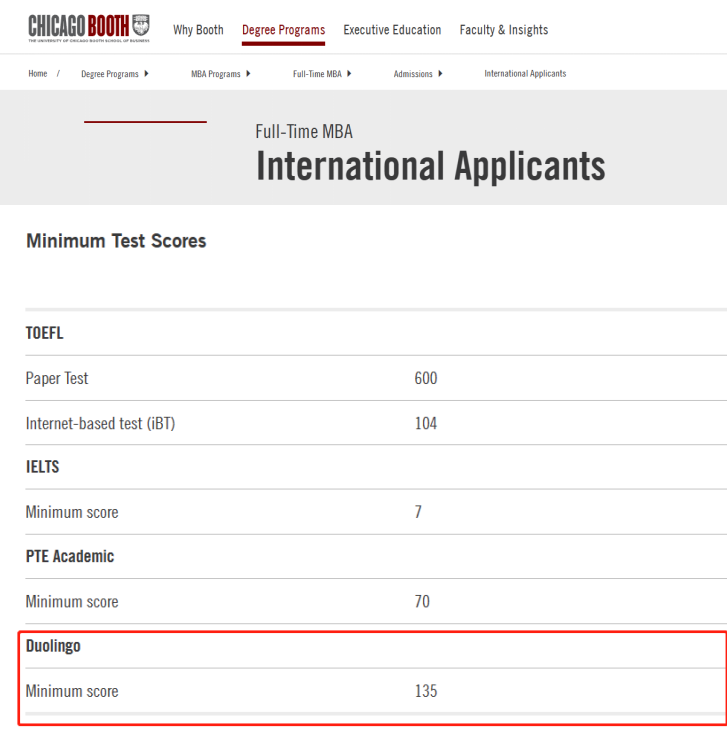The width and height of the screenshot is (727, 729).
Task: Click the IELTS minimum score 7
Action: click(418, 512)
